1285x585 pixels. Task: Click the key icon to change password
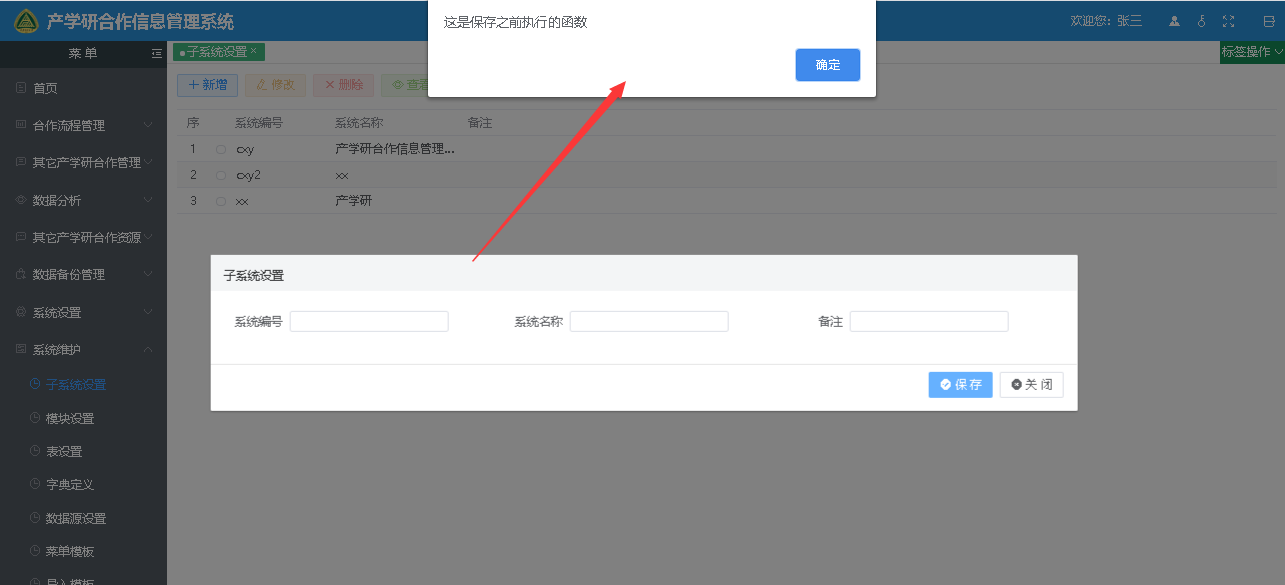(1201, 21)
